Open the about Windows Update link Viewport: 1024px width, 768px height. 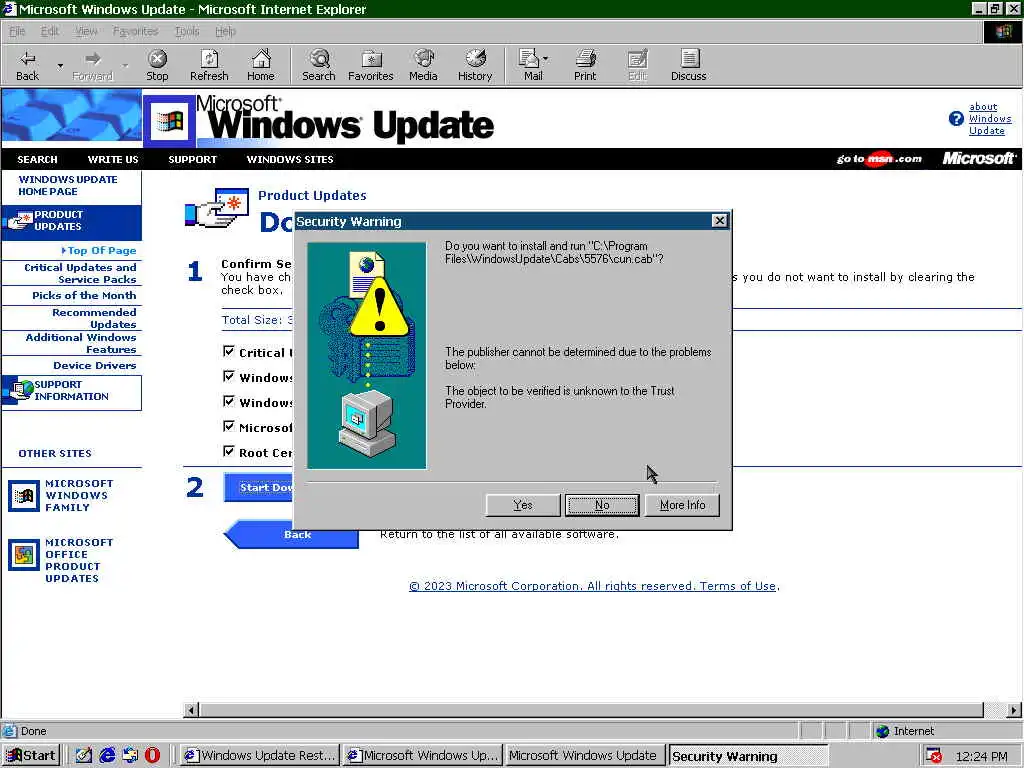pyautogui.click(x=989, y=119)
